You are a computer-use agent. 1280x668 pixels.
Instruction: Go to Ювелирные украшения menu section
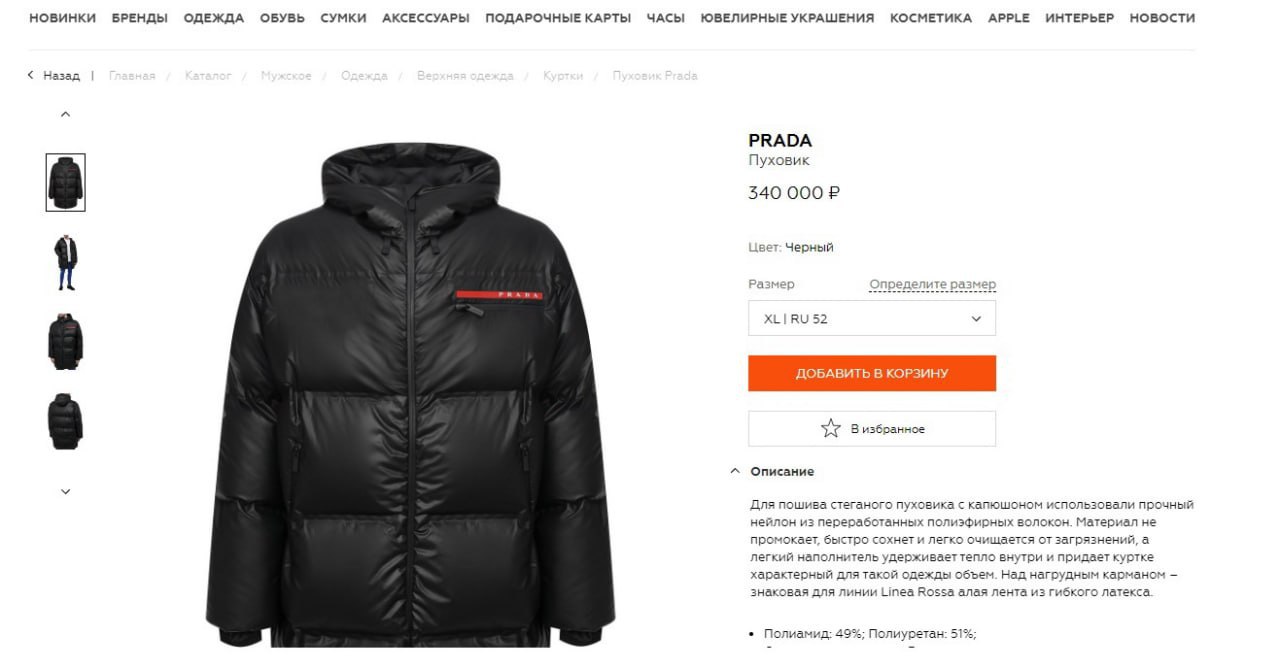click(787, 18)
